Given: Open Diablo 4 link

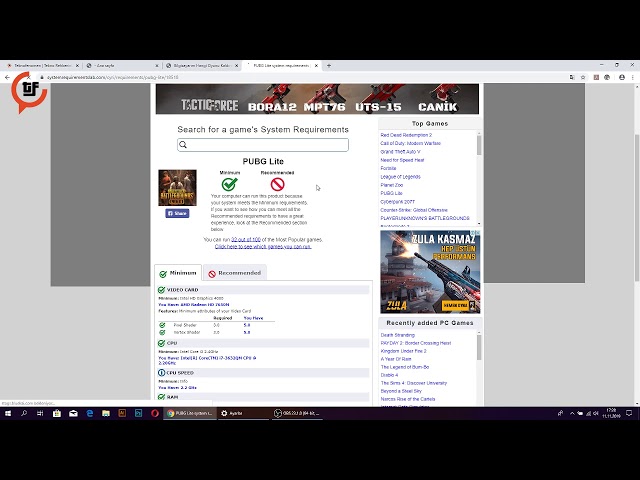Looking at the screenshot, I should [x=389, y=375].
